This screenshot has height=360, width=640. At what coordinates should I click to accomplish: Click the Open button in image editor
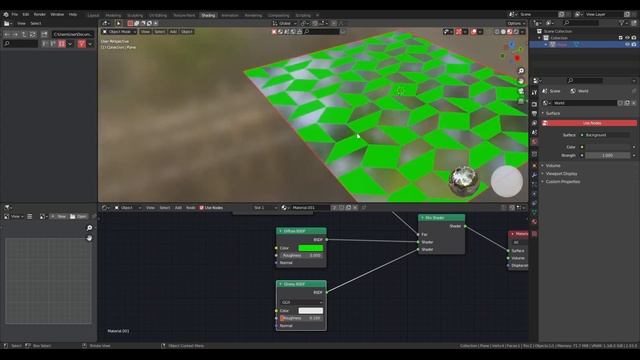[x=78, y=216]
